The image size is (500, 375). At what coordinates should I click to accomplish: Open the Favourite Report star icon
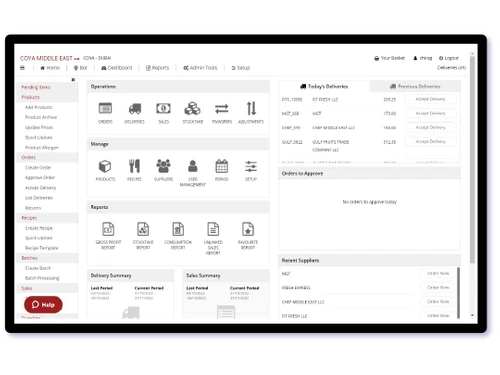[248, 229]
